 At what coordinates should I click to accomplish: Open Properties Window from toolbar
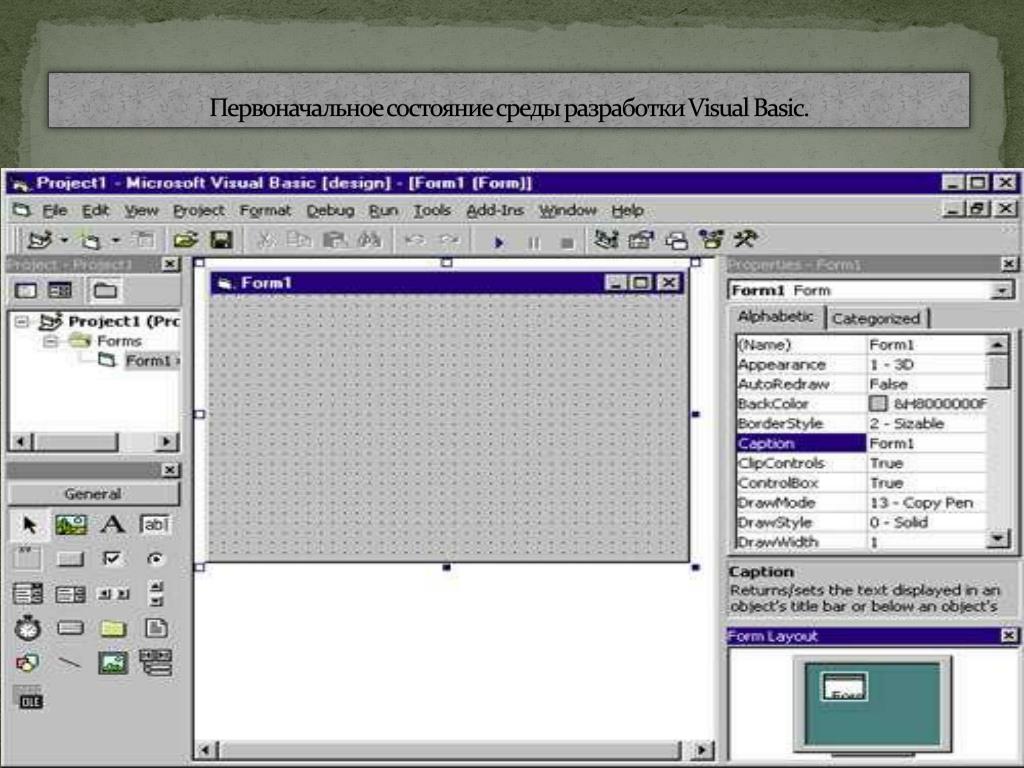[641, 240]
